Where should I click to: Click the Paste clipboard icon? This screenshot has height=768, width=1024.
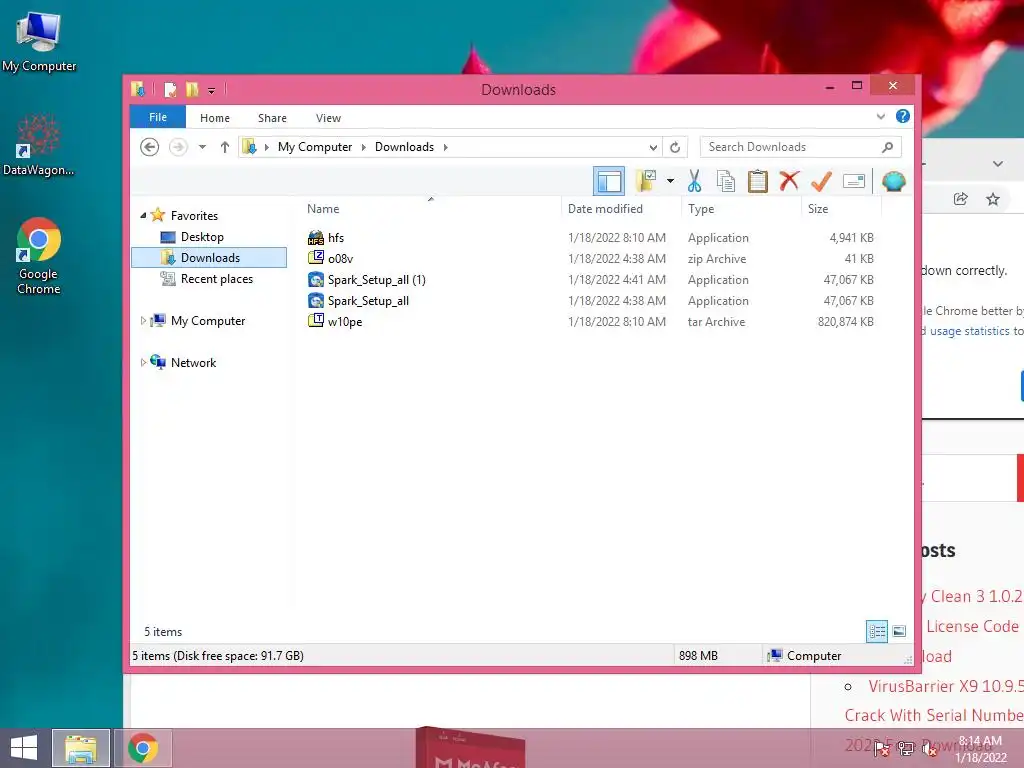click(758, 181)
